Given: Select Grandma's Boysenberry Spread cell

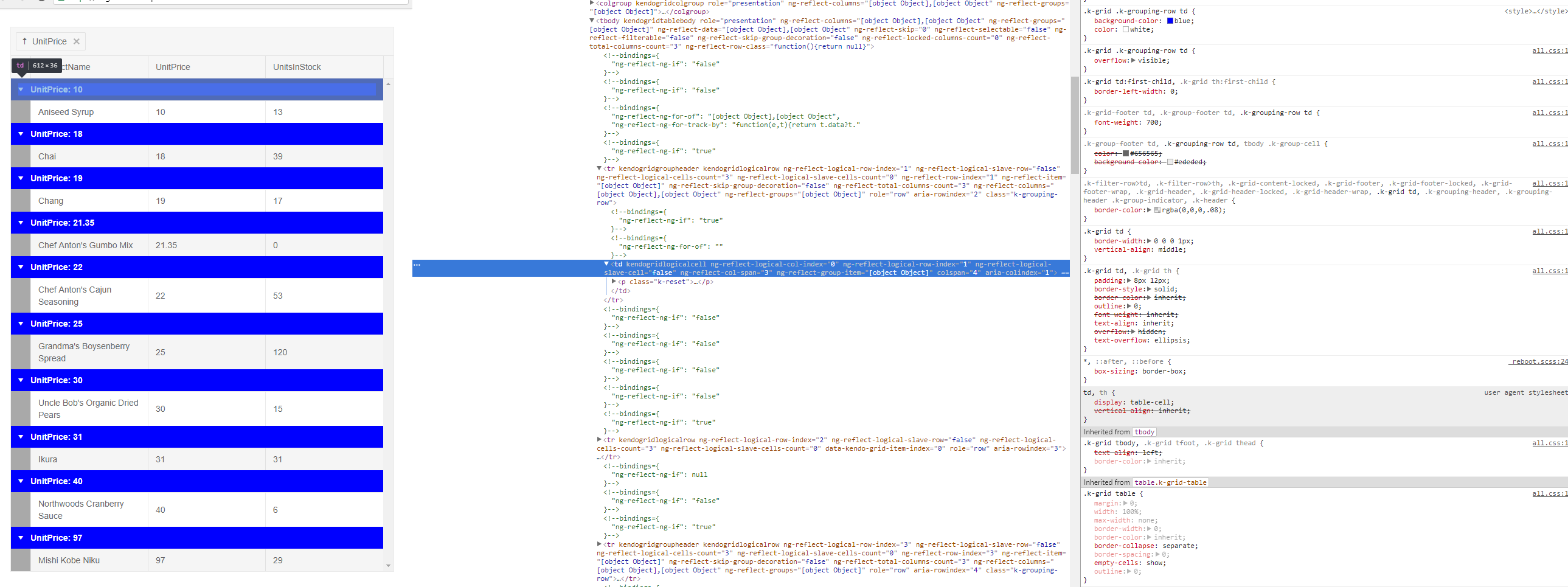Looking at the screenshot, I should pos(89,353).
